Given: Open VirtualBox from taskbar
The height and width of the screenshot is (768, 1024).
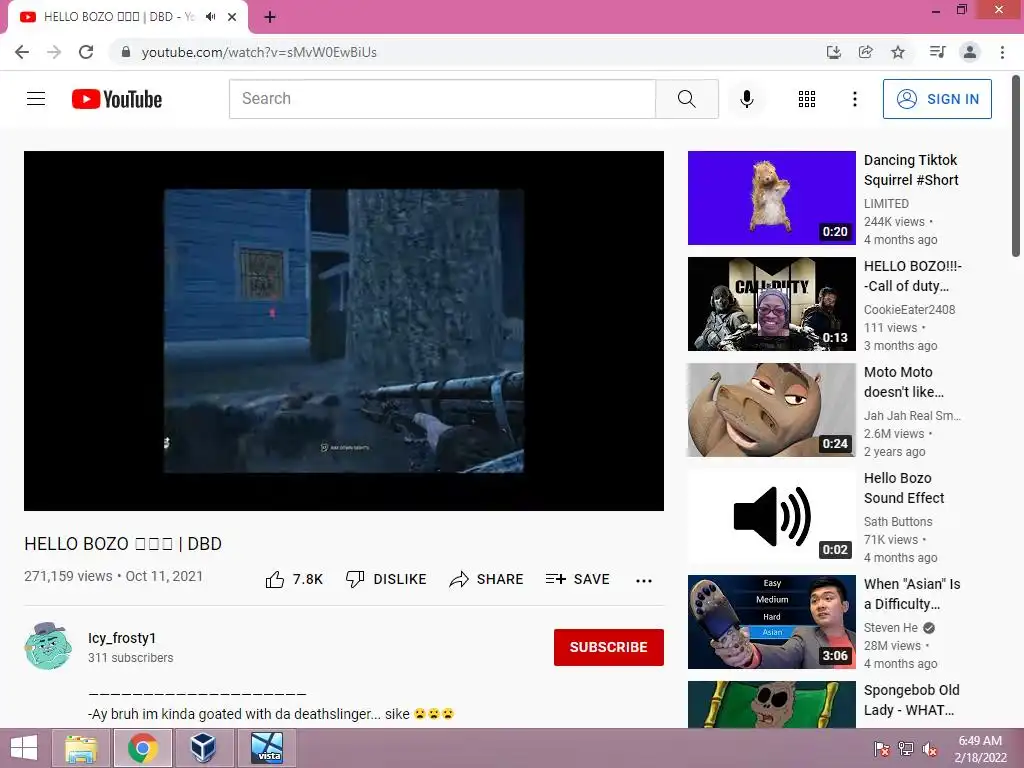Looking at the screenshot, I should 204,748.
